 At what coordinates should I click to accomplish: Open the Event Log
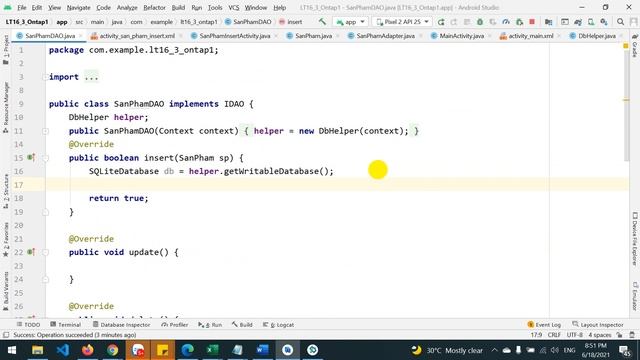(544, 325)
